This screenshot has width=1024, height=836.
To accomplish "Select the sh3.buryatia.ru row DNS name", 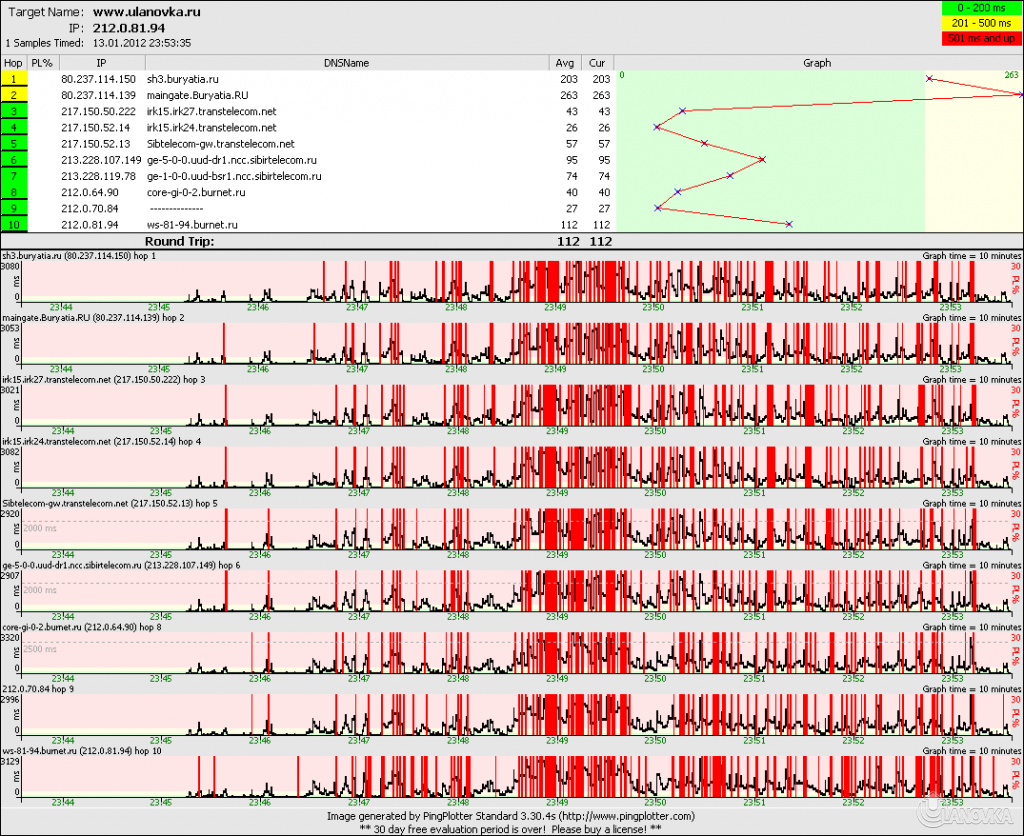I will click(x=185, y=78).
